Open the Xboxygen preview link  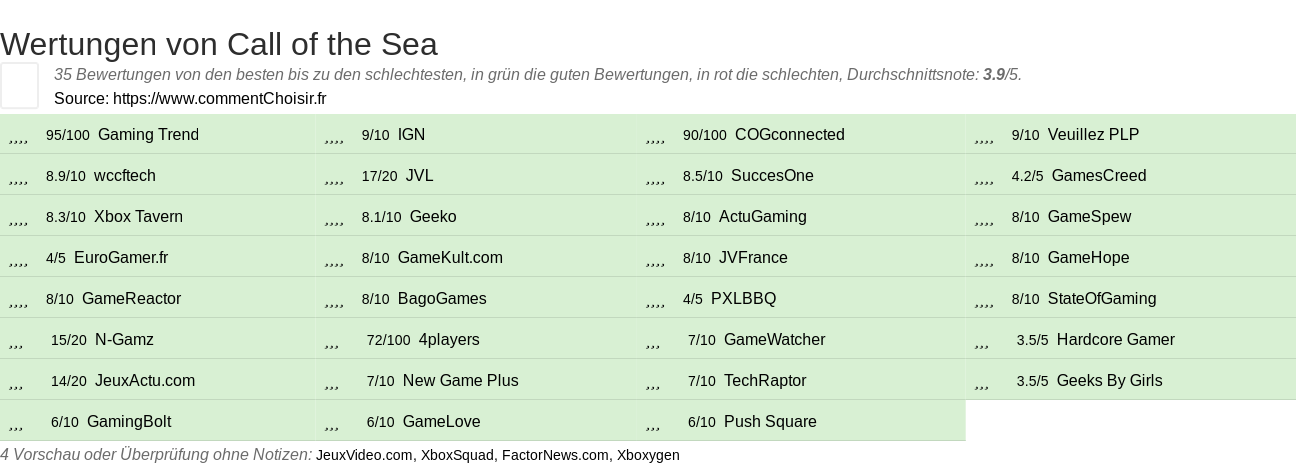tap(648, 455)
